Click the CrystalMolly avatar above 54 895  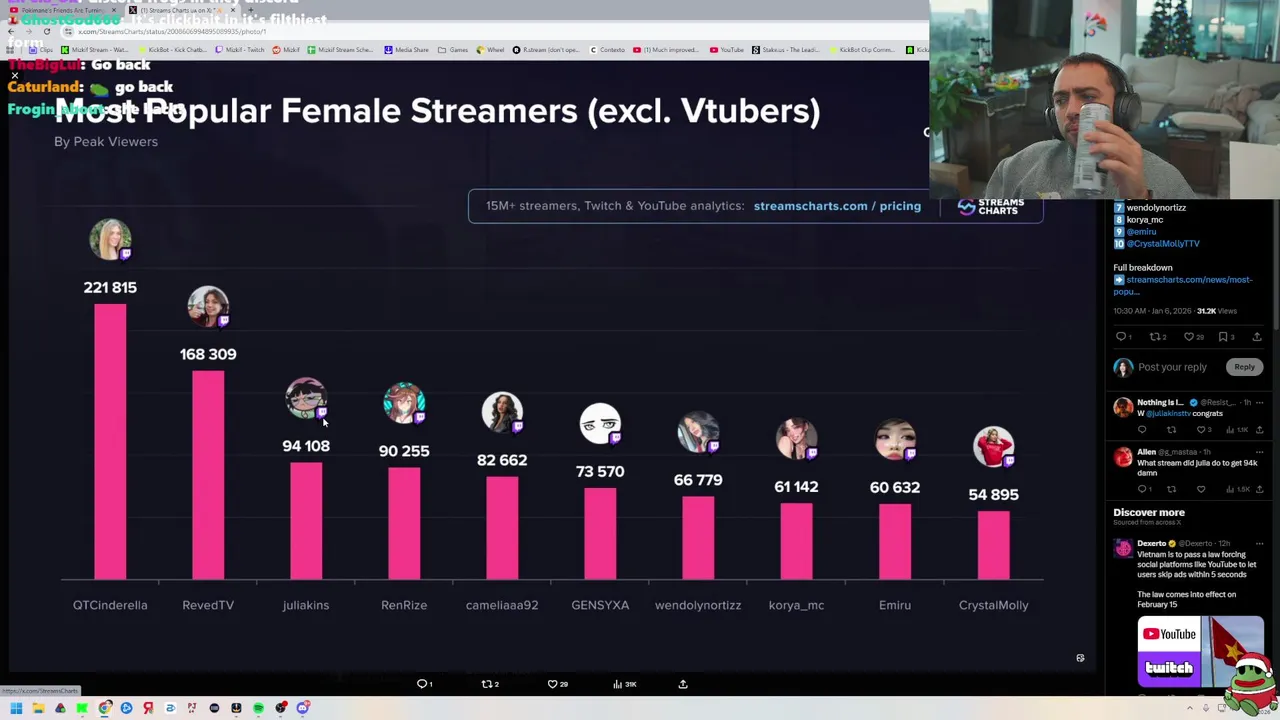point(993,447)
